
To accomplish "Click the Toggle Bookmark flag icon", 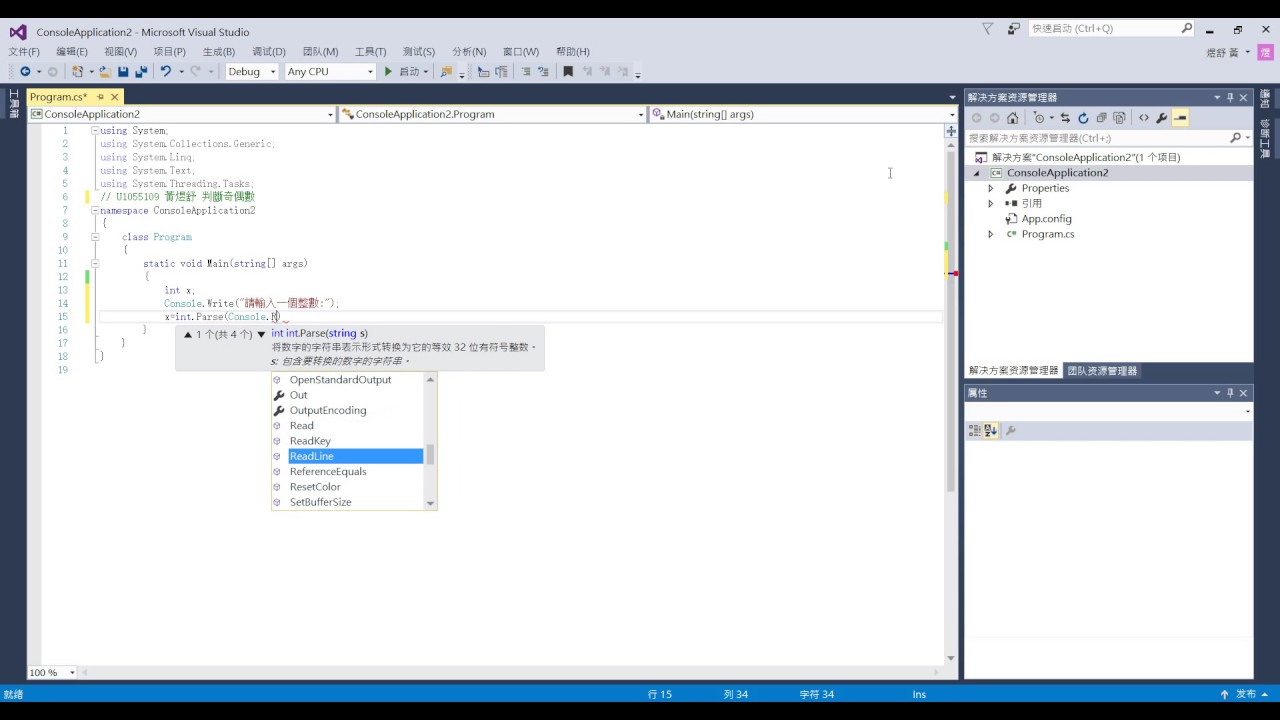I will tap(568, 72).
